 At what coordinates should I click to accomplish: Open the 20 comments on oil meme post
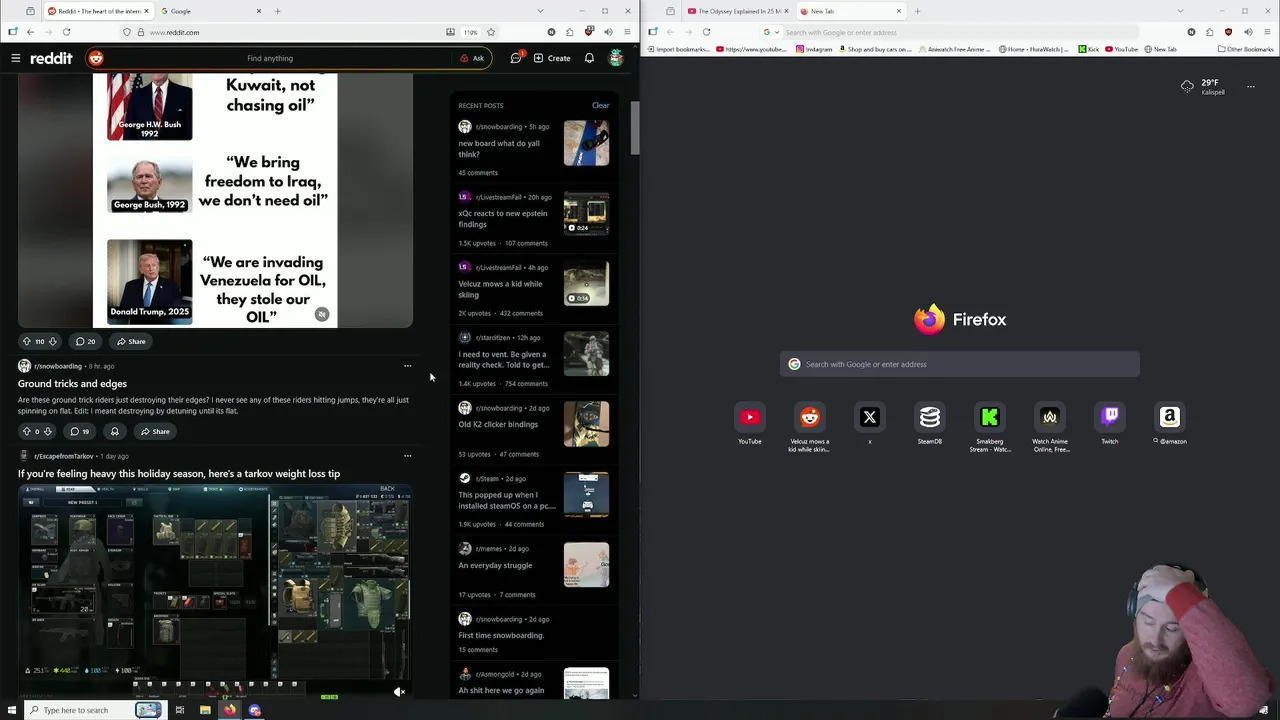86,341
